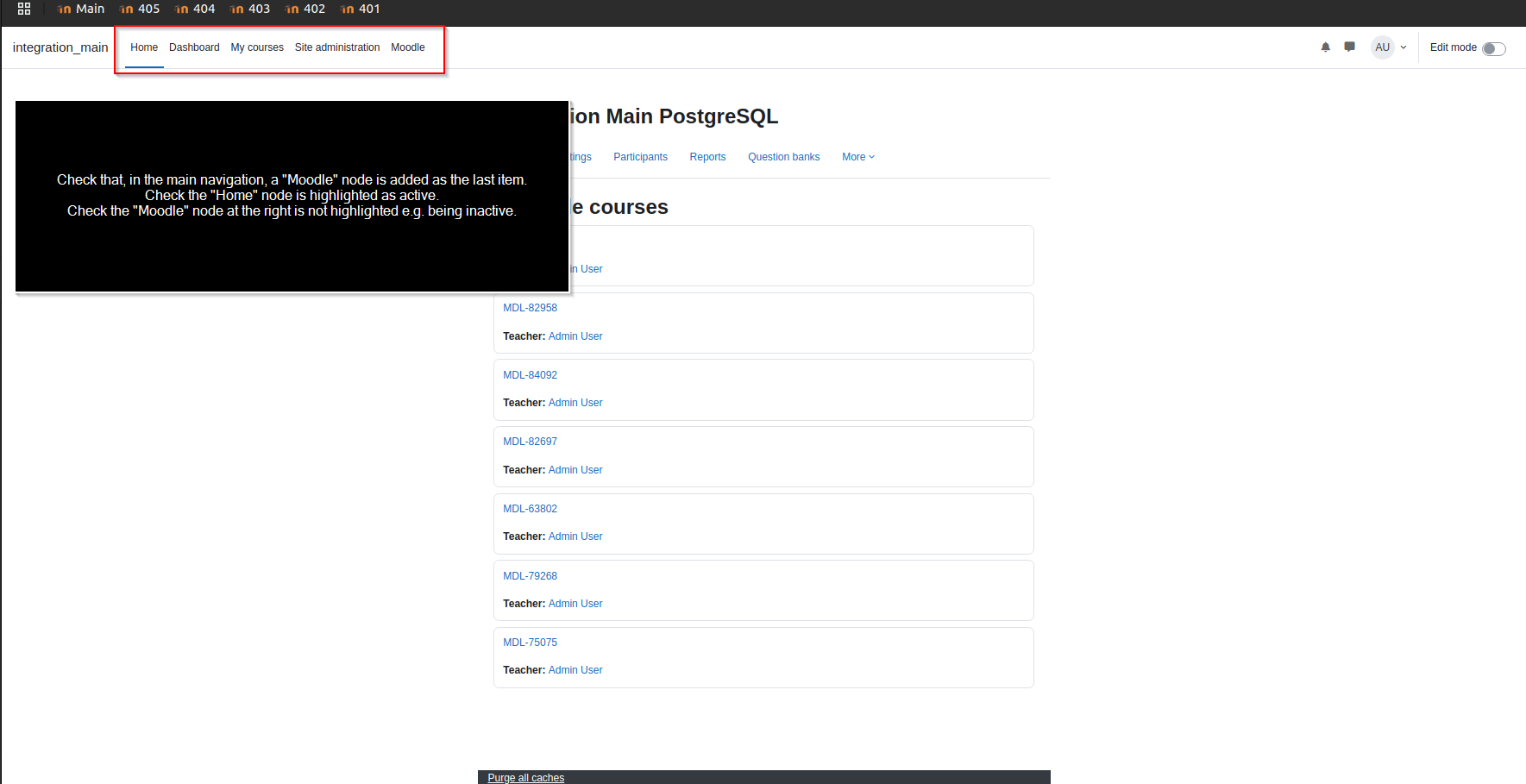Viewport: 1526px width, 784px height.
Task: Open course MDL-82697
Action: click(x=530, y=442)
